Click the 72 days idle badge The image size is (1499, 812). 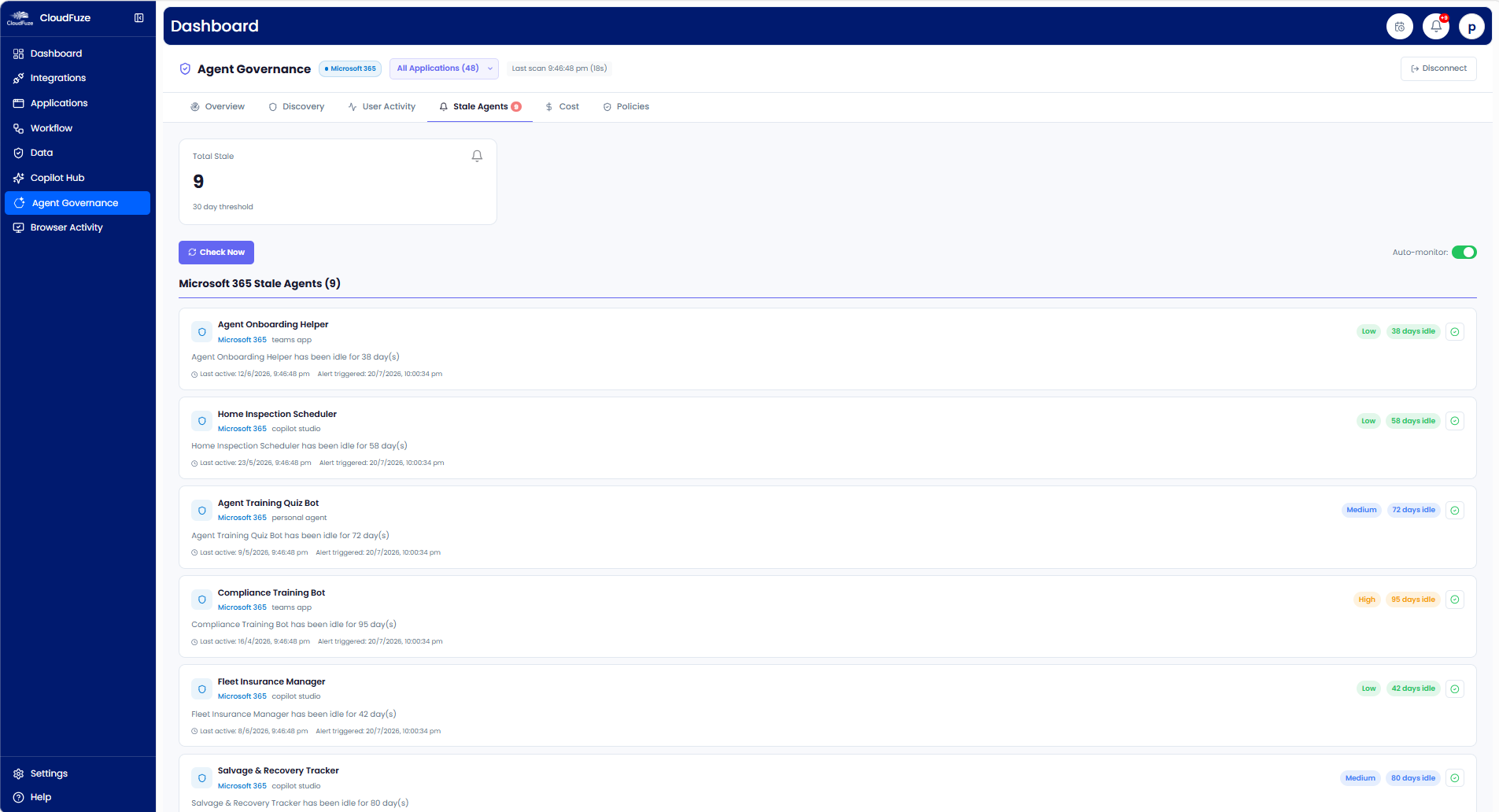1413,510
